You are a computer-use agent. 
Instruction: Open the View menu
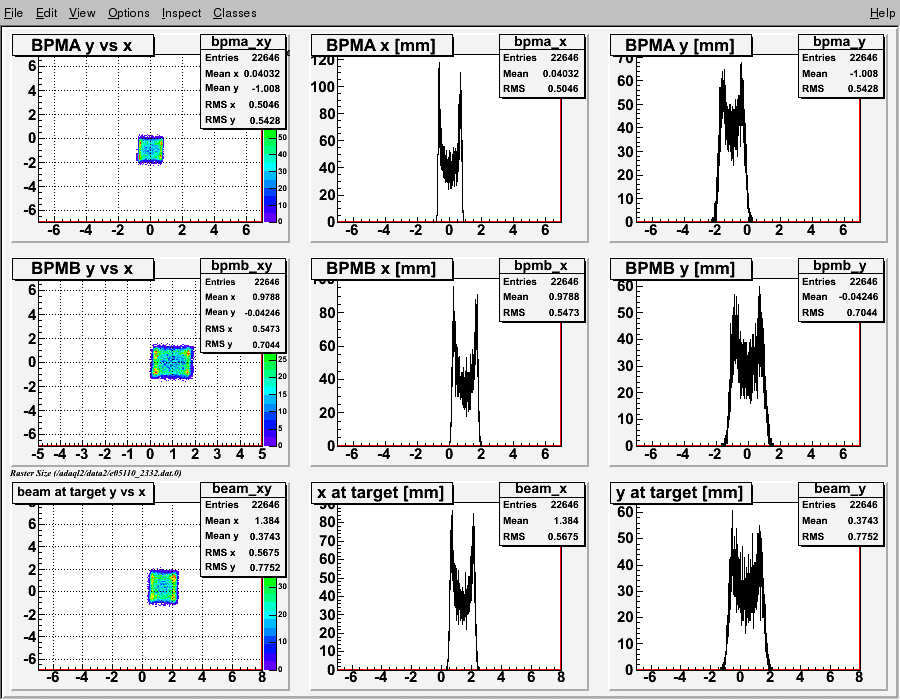pos(82,13)
